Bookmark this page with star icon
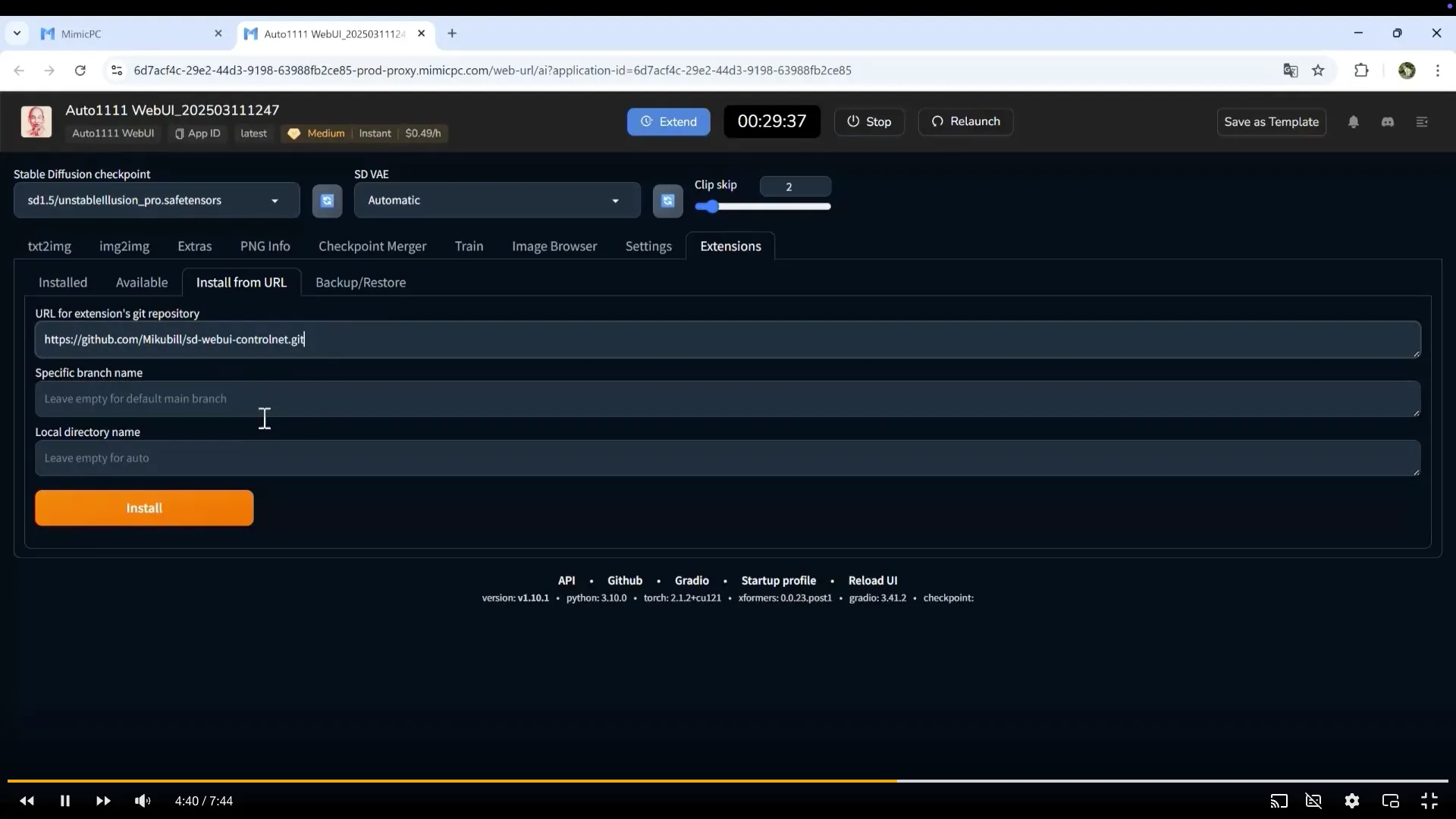Screen dimensions: 1456x819 pyautogui.click(x=1318, y=71)
